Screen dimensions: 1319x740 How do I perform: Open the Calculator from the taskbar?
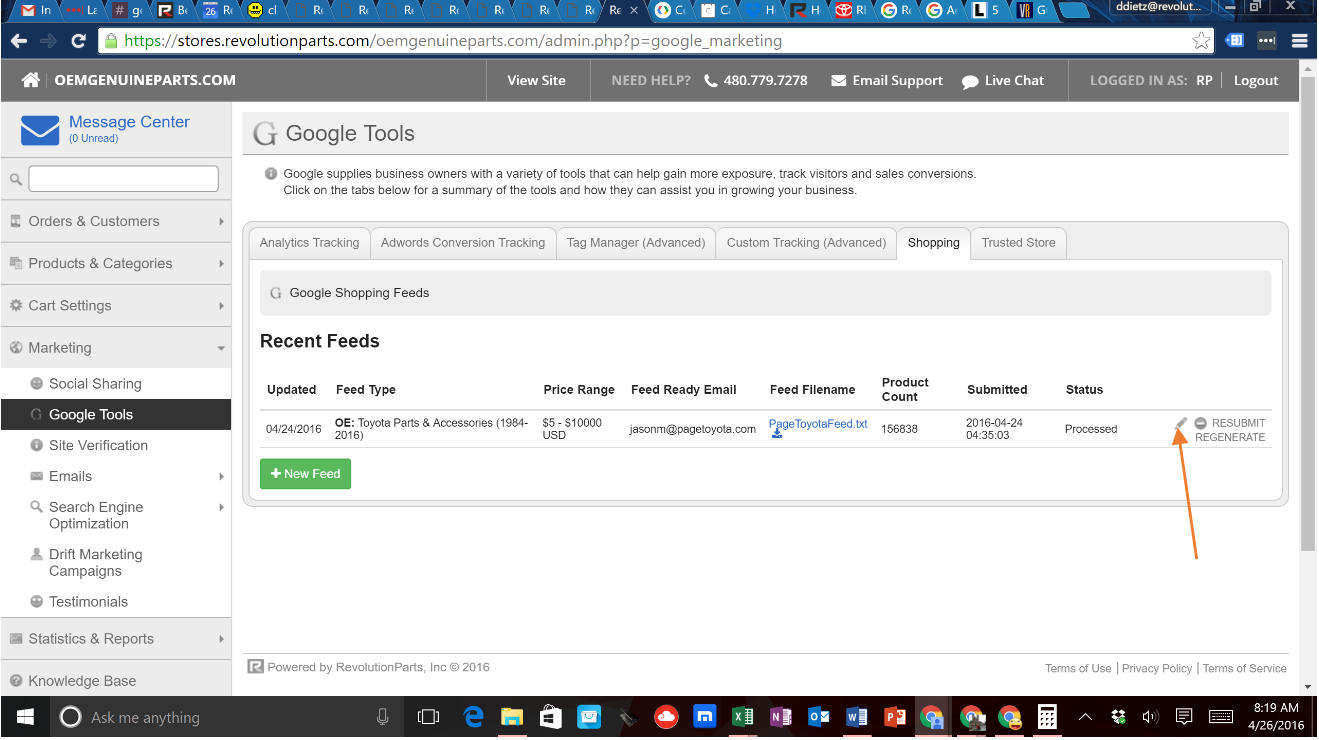click(1047, 717)
